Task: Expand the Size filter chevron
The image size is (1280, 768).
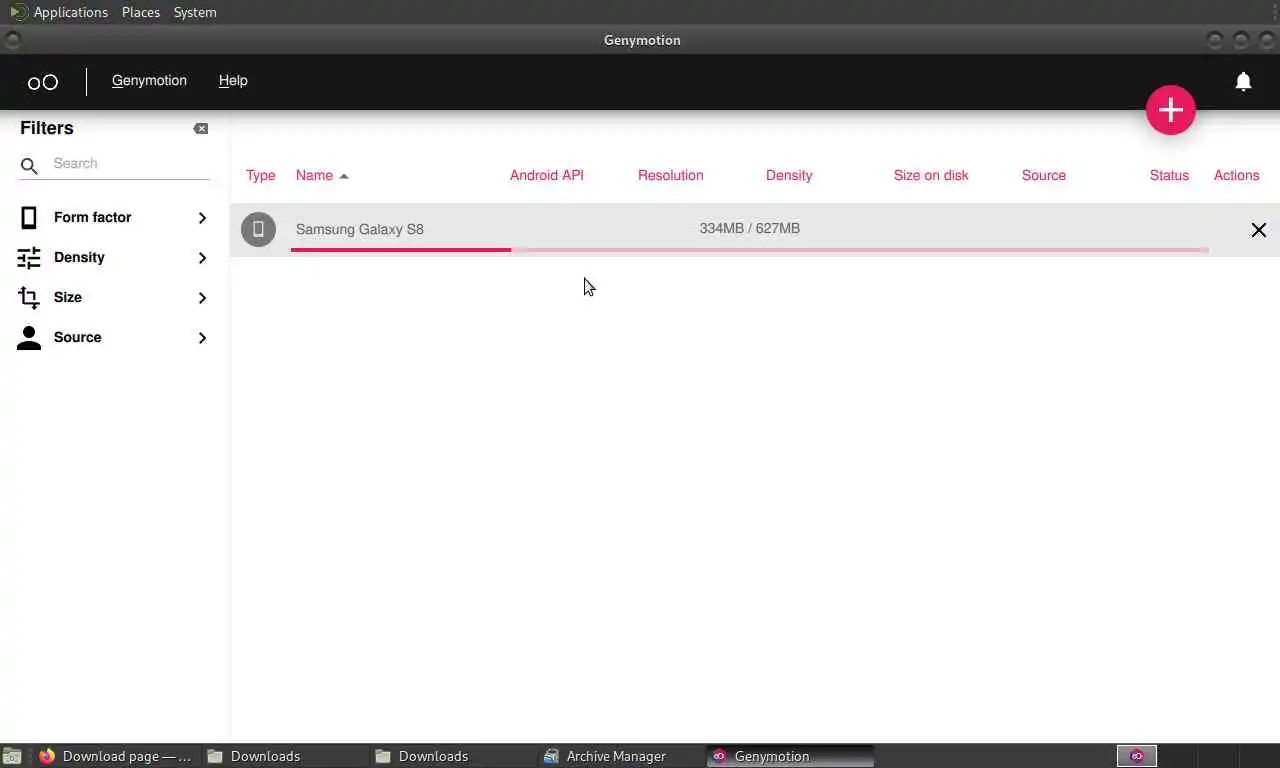Action: [x=202, y=298]
